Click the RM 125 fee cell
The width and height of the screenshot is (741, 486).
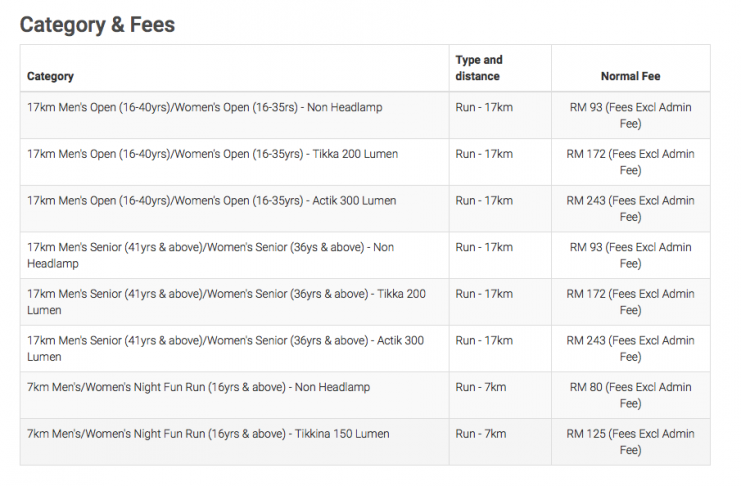[630, 442]
